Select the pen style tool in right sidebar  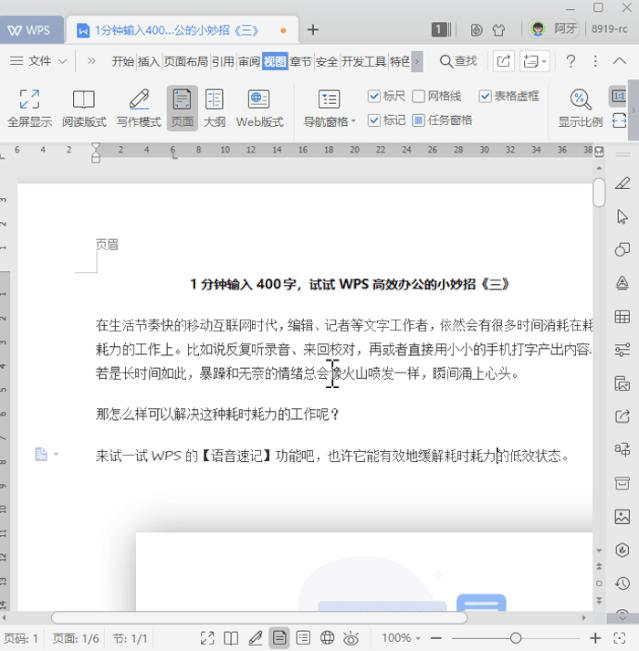(622, 183)
